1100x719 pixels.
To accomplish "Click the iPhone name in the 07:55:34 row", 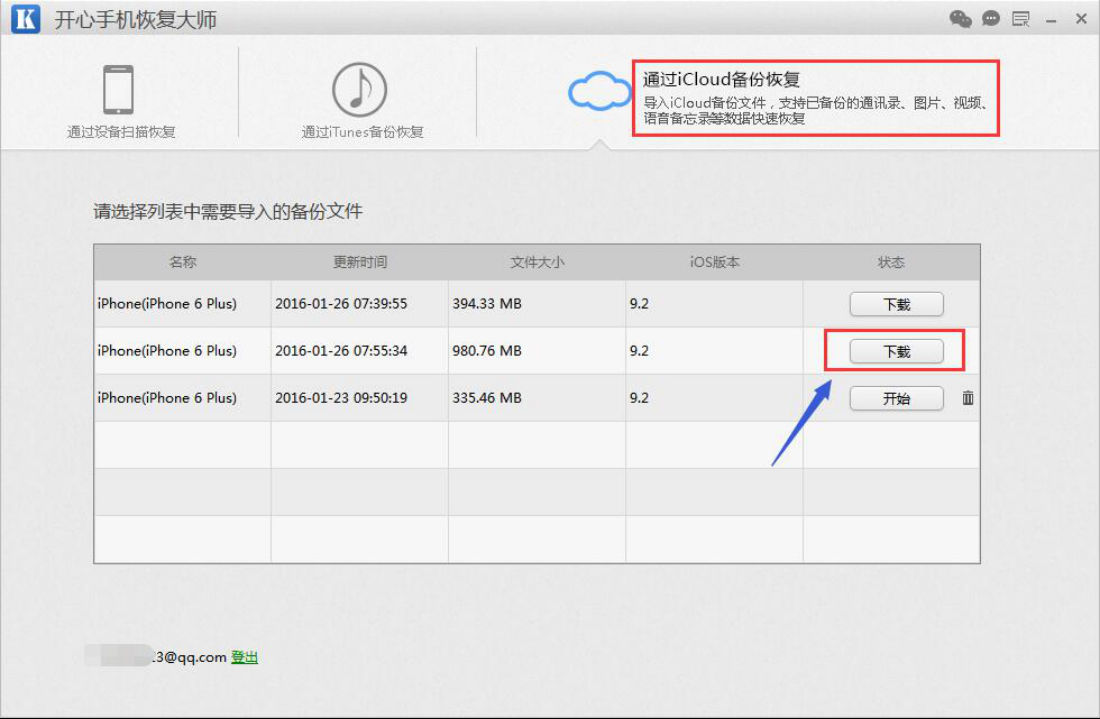I will coord(167,351).
